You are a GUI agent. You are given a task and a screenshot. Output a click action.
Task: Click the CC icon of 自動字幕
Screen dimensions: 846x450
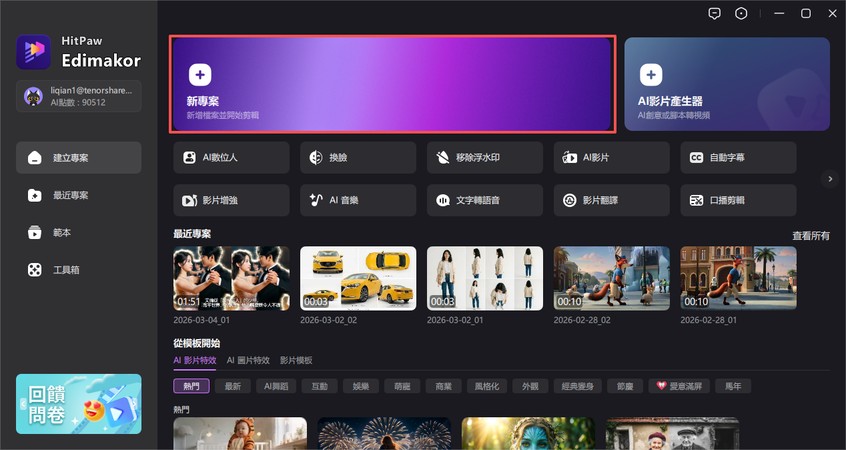pyautogui.click(x=697, y=158)
